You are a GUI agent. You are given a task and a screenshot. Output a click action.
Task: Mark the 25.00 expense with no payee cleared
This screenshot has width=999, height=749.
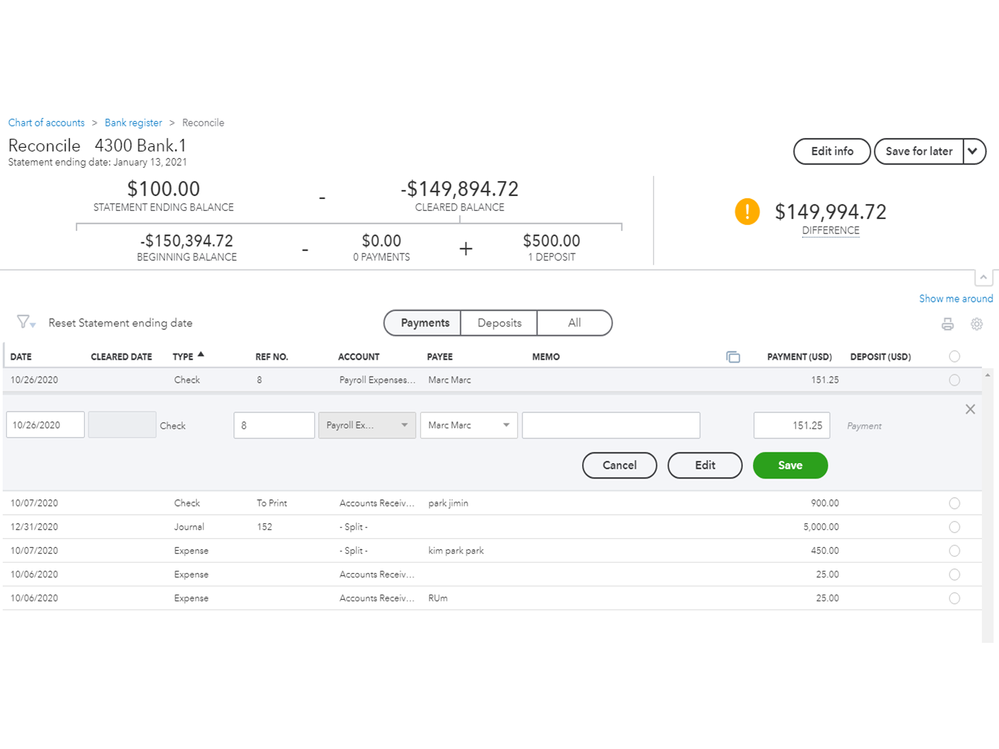coord(954,574)
